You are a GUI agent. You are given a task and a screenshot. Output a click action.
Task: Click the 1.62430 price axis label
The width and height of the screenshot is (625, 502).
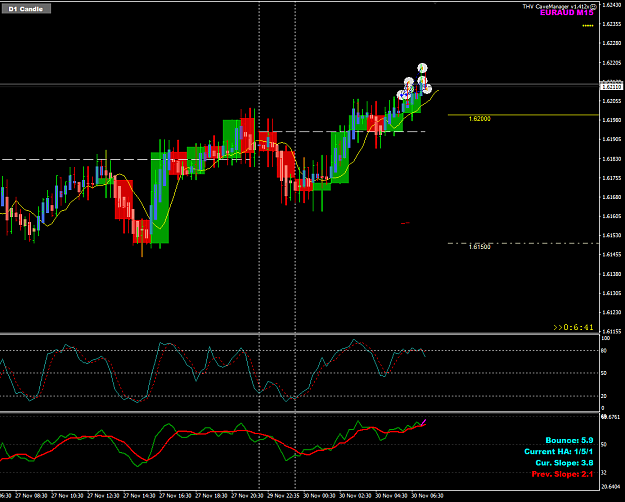click(x=612, y=5)
